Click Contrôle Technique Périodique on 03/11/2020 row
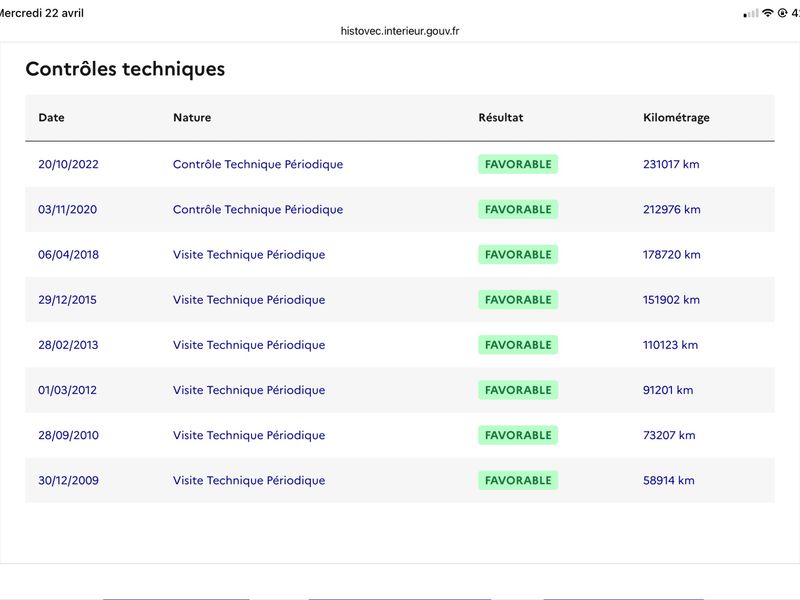Viewport: 800px width, 600px height. pyautogui.click(x=258, y=209)
